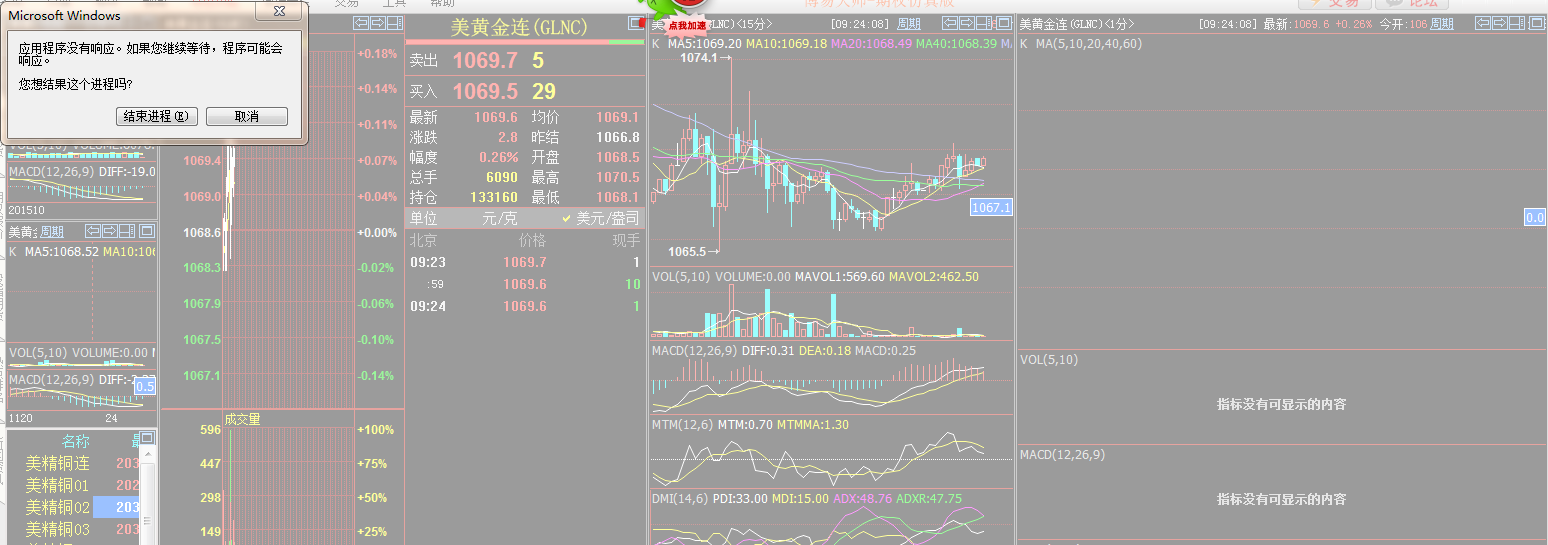Screen dimensions: 1548x545
Task: Open 周期 selector in the lower-left mini chart
Action: [52, 232]
